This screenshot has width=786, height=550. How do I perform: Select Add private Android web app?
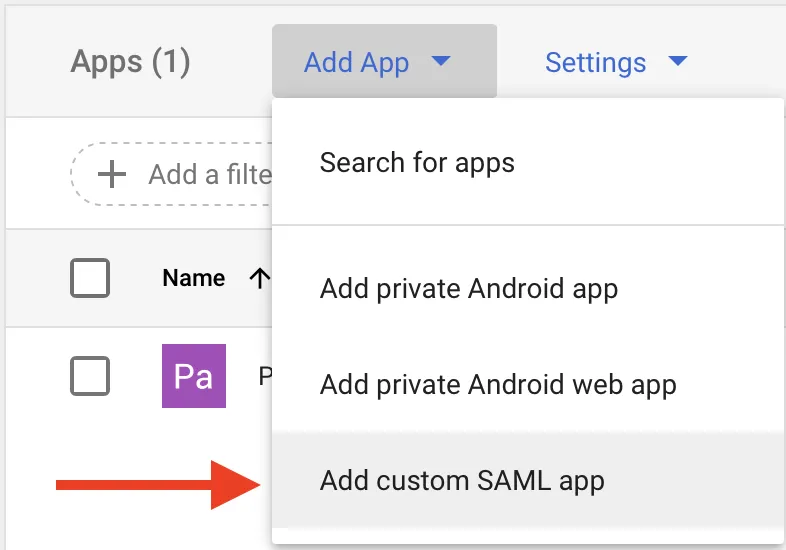[x=498, y=384]
